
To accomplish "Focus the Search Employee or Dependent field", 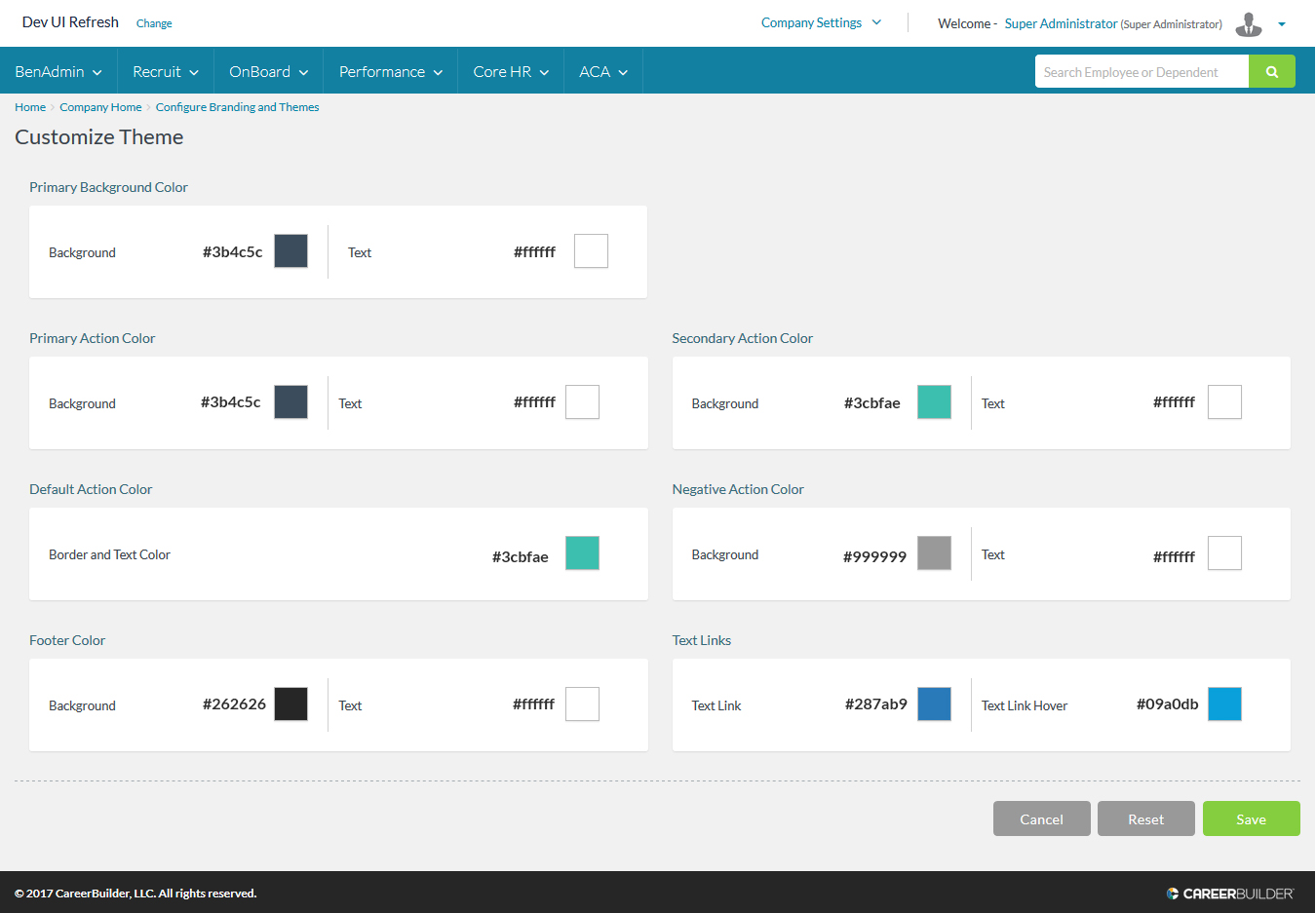I will [1141, 72].
